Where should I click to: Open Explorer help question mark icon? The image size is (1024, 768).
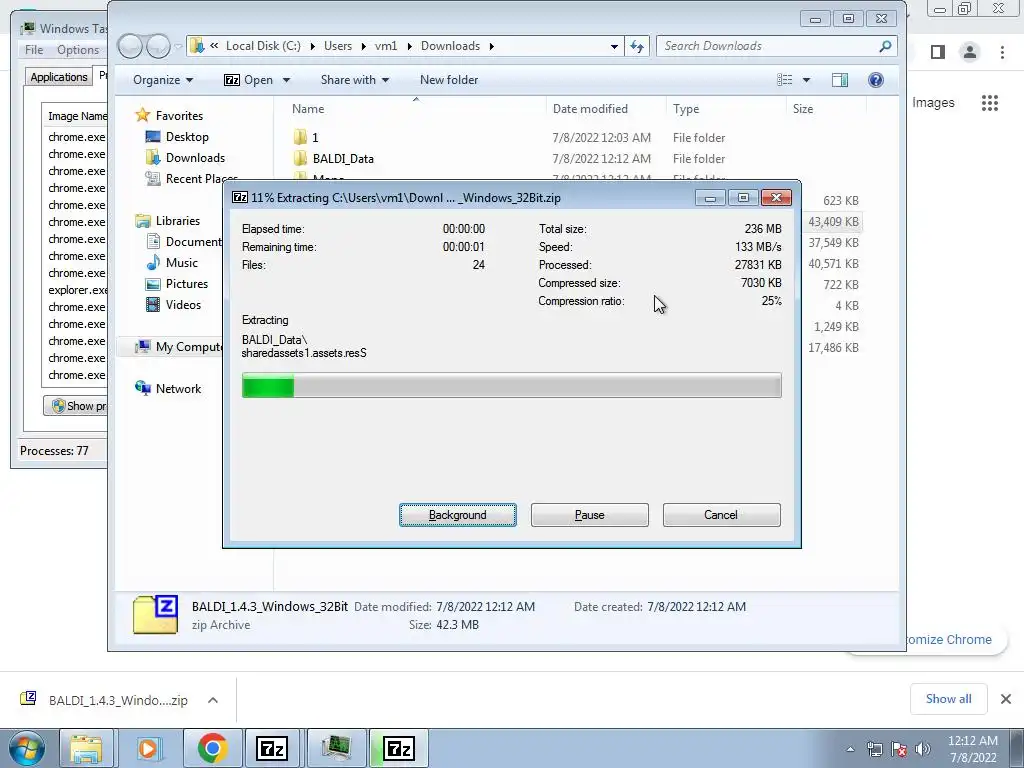(x=876, y=80)
